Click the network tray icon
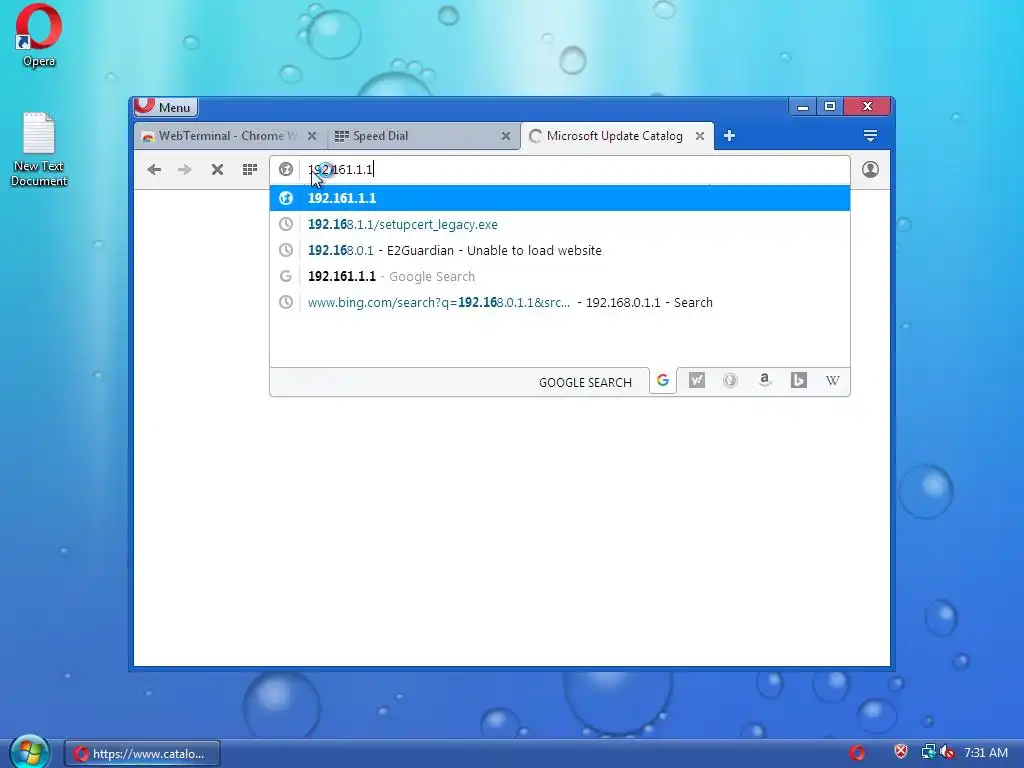The width and height of the screenshot is (1024, 768). 927,752
